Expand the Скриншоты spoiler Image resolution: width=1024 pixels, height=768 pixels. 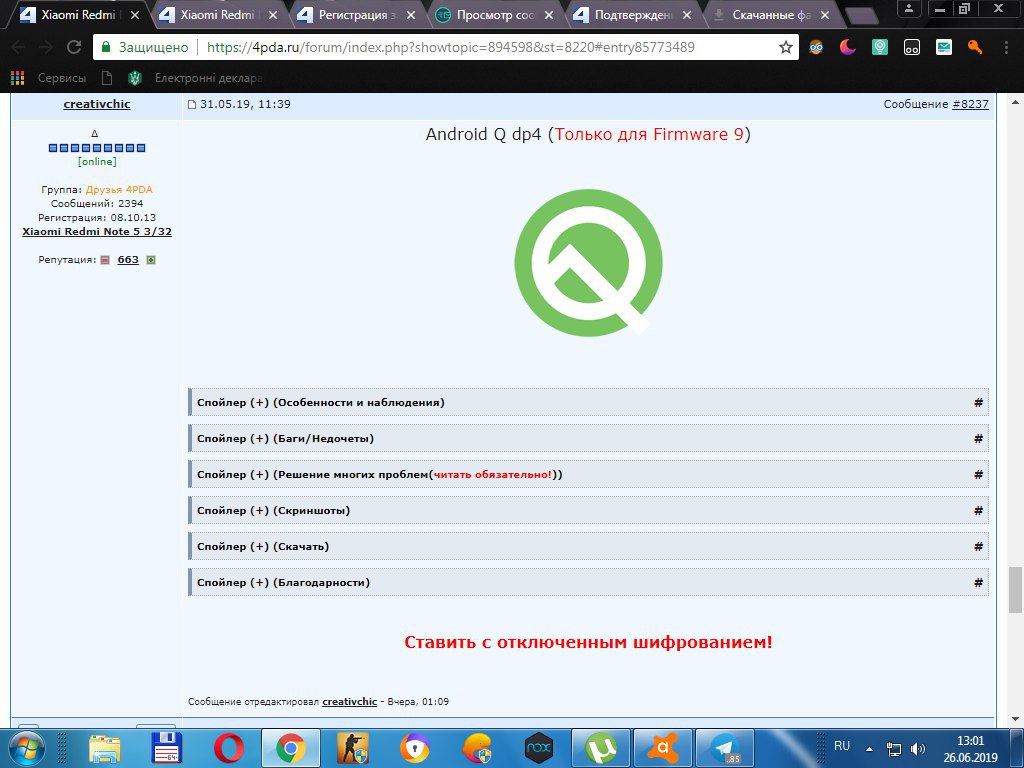pyautogui.click(x=588, y=510)
